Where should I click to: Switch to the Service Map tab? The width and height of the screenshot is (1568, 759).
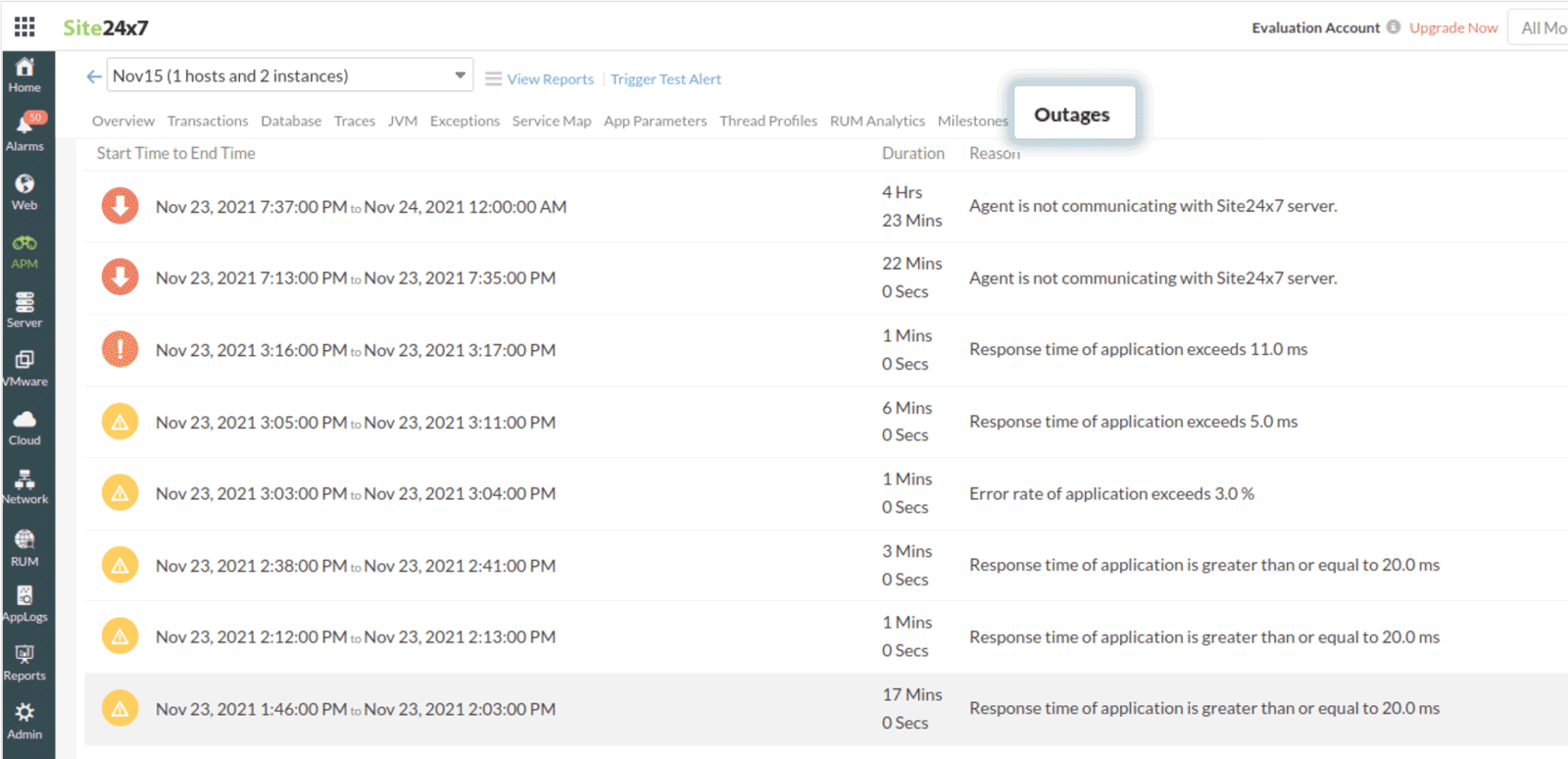(x=551, y=121)
